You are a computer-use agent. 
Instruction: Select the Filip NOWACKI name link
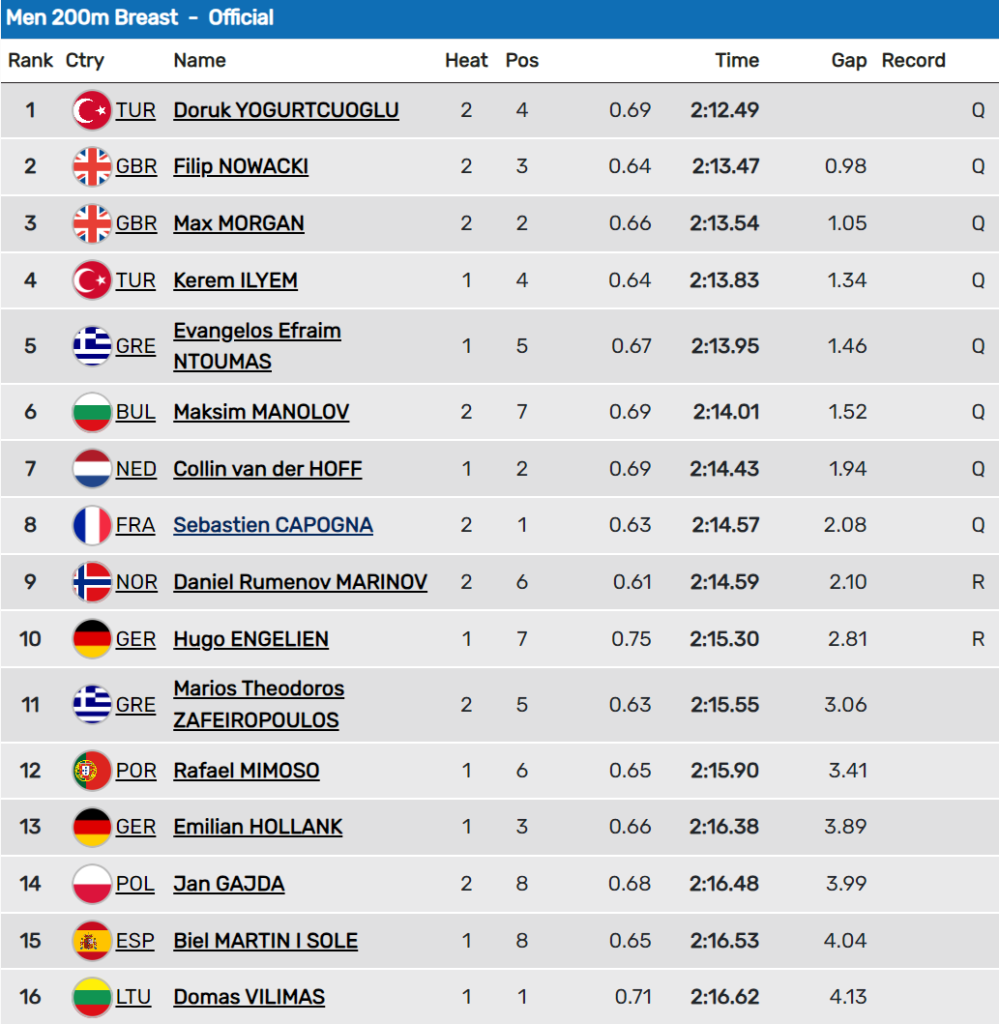click(241, 166)
